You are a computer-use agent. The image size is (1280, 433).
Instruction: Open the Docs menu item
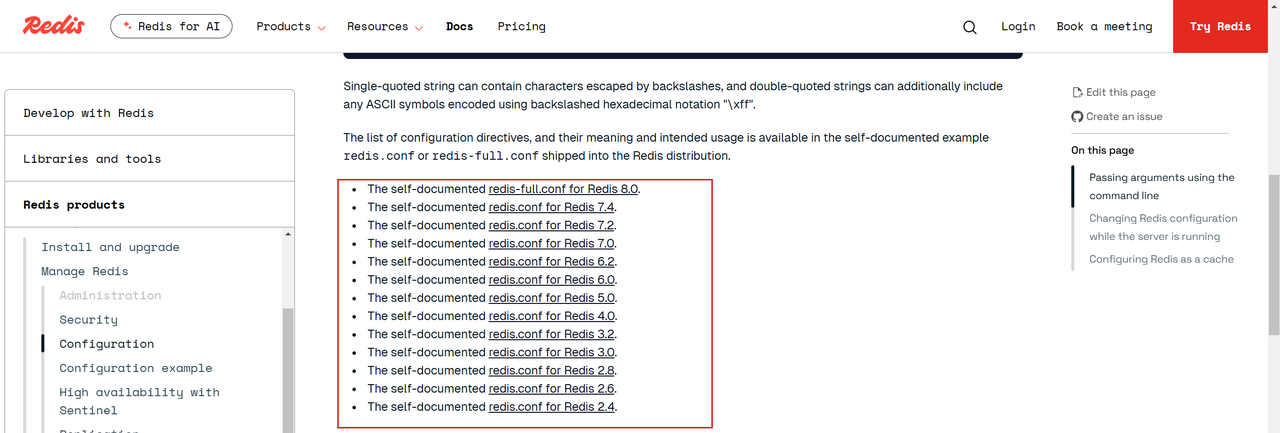click(x=459, y=27)
